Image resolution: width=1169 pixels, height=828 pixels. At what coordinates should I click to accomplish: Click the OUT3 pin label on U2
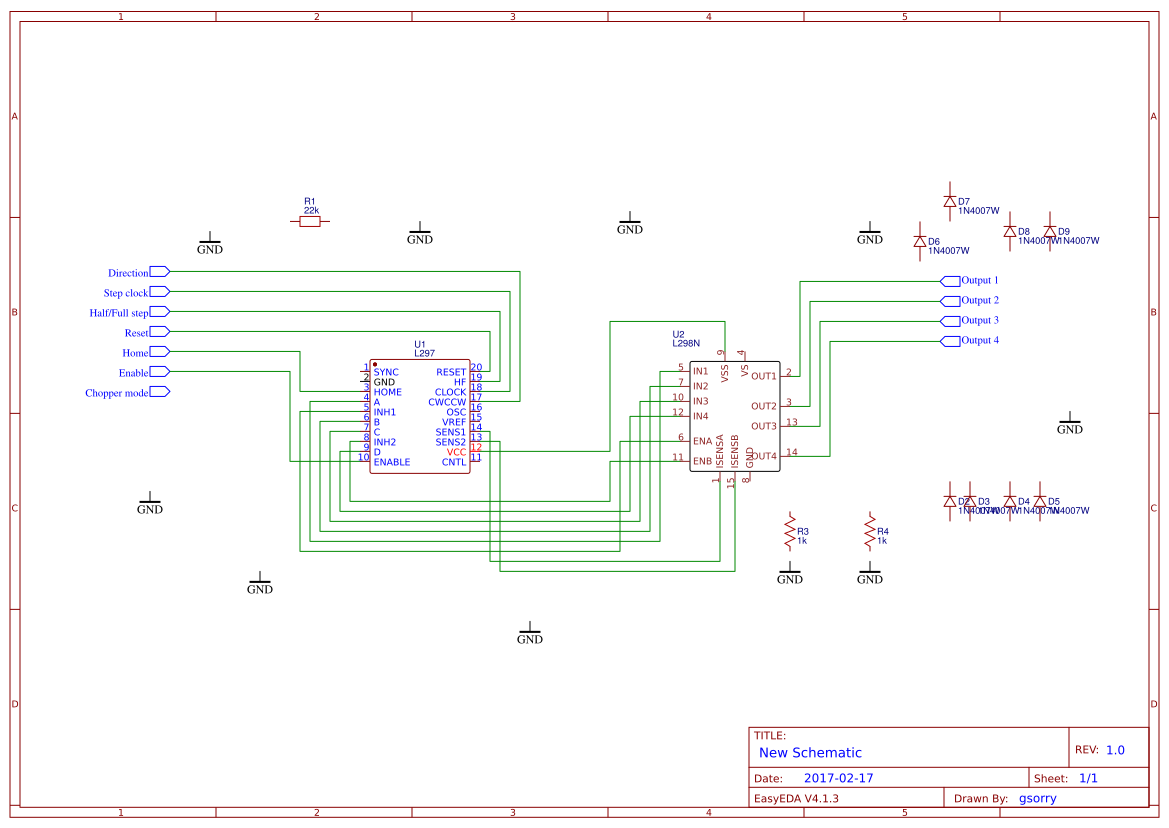(x=763, y=426)
